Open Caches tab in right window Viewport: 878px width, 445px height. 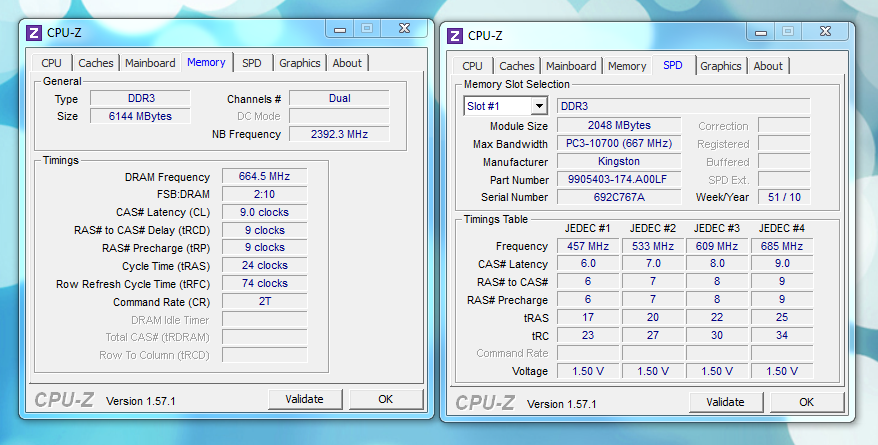[516, 66]
